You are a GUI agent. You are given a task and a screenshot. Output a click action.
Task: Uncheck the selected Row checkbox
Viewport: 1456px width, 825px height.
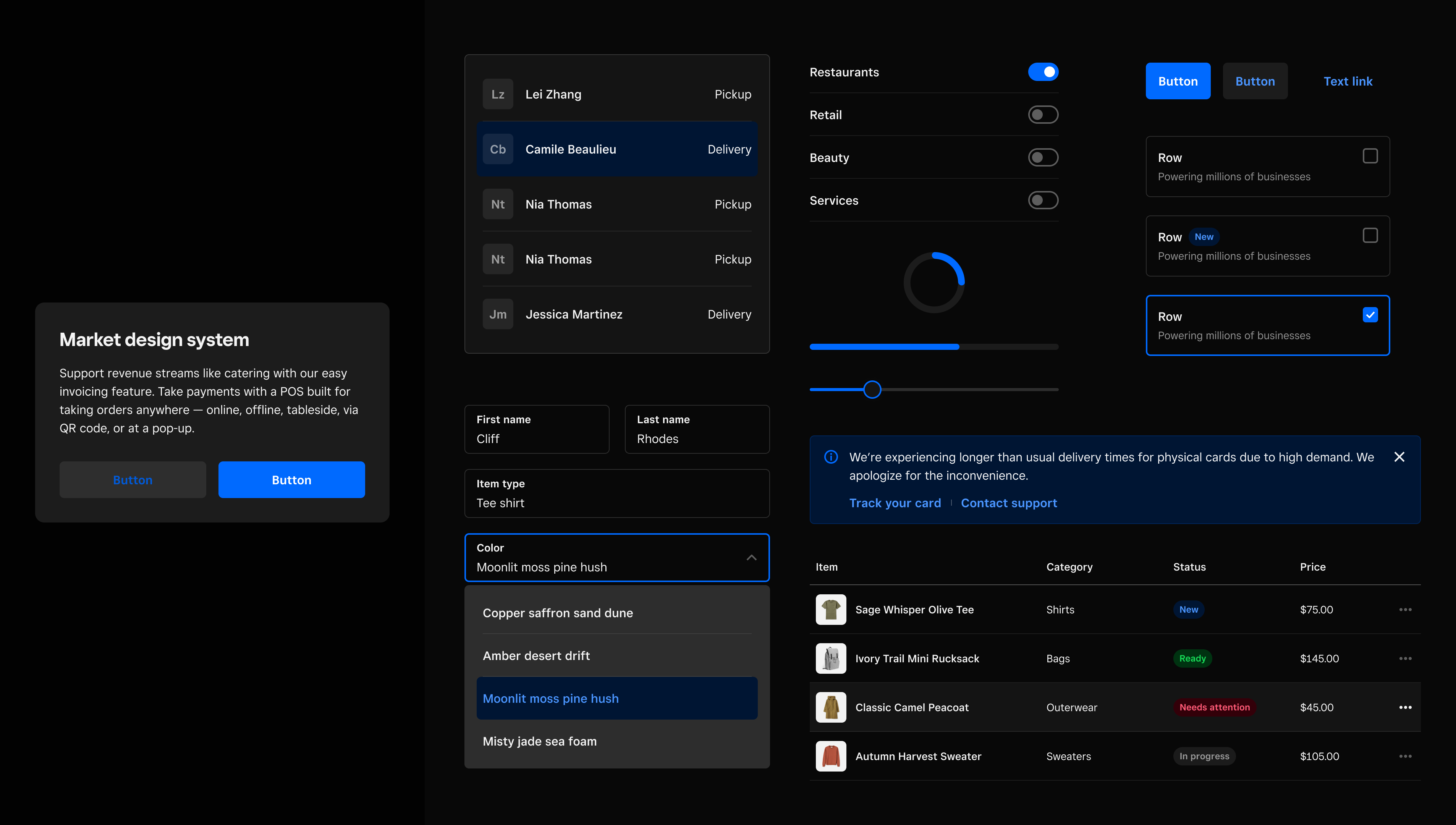(1370, 314)
